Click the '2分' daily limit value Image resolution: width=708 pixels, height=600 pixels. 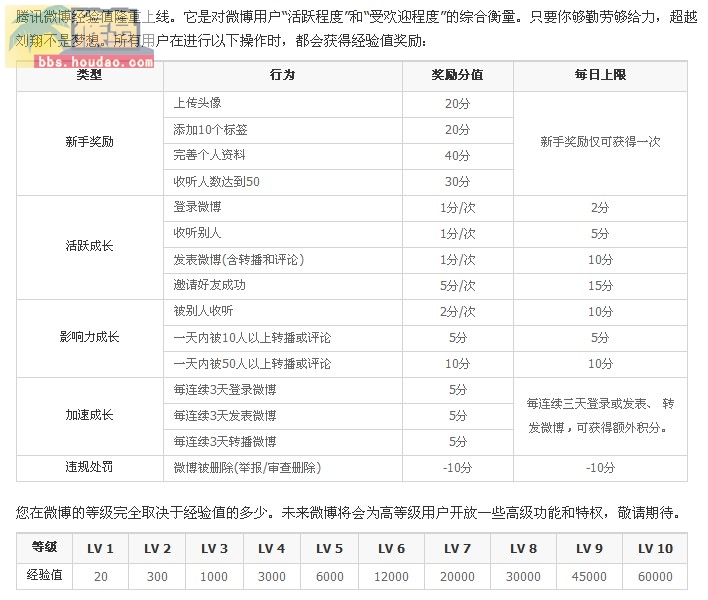pos(600,208)
